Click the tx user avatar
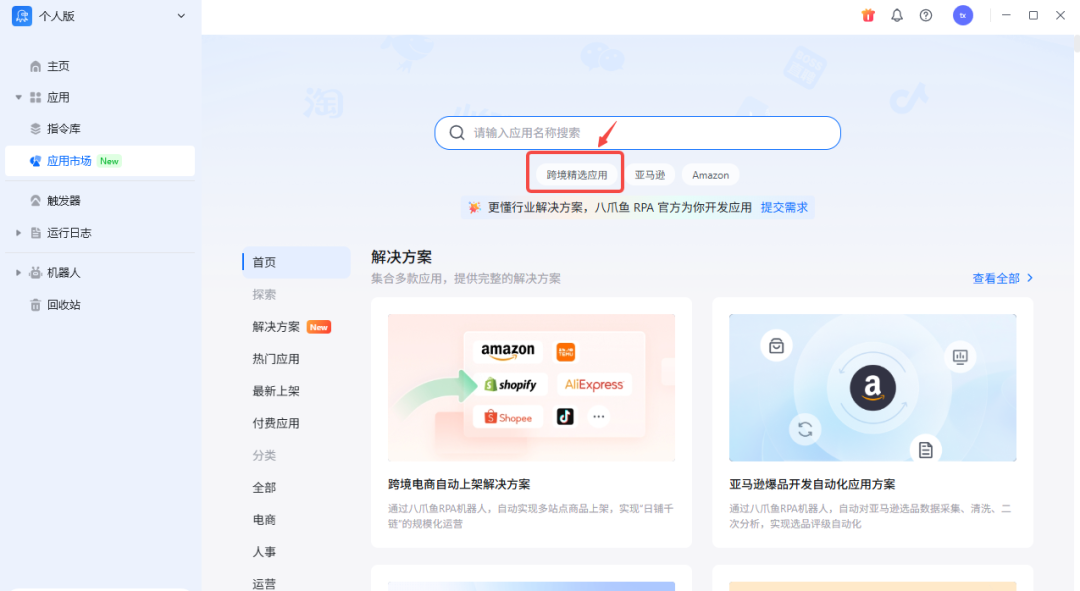The width and height of the screenshot is (1080, 591). (x=962, y=15)
